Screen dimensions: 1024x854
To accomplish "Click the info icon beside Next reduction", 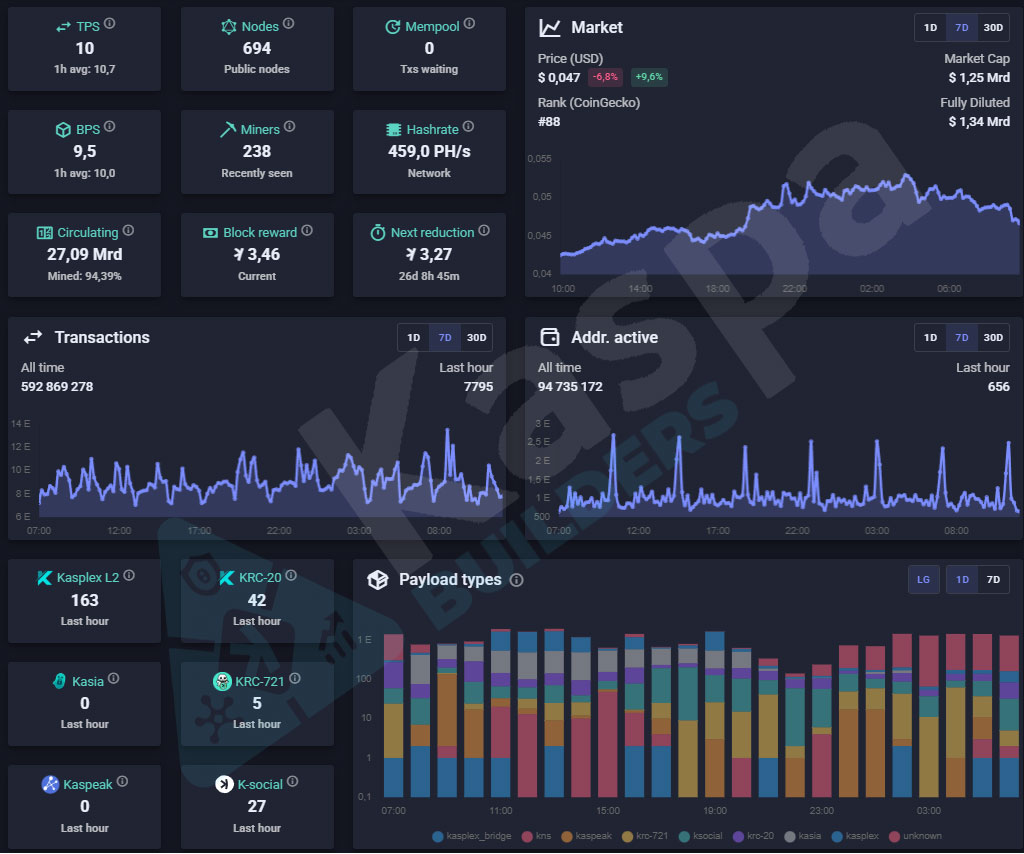I will click(x=484, y=230).
